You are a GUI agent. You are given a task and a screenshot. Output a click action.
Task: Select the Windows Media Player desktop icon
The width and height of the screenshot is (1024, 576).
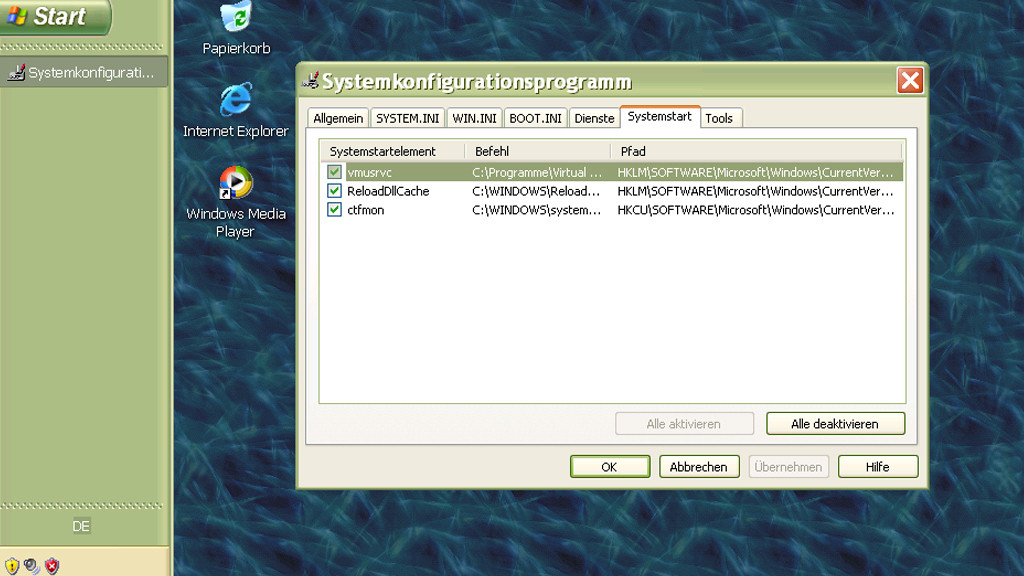click(235, 202)
